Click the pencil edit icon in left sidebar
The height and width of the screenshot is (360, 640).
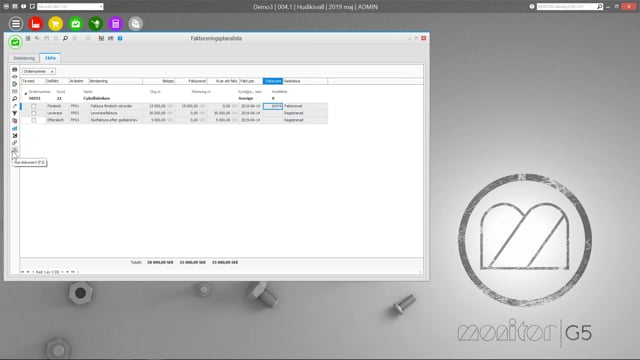pos(15,106)
